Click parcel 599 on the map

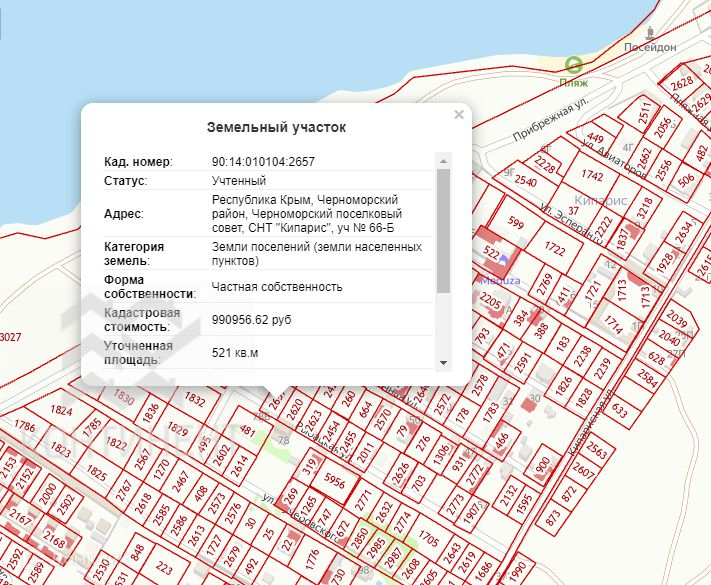(x=516, y=222)
